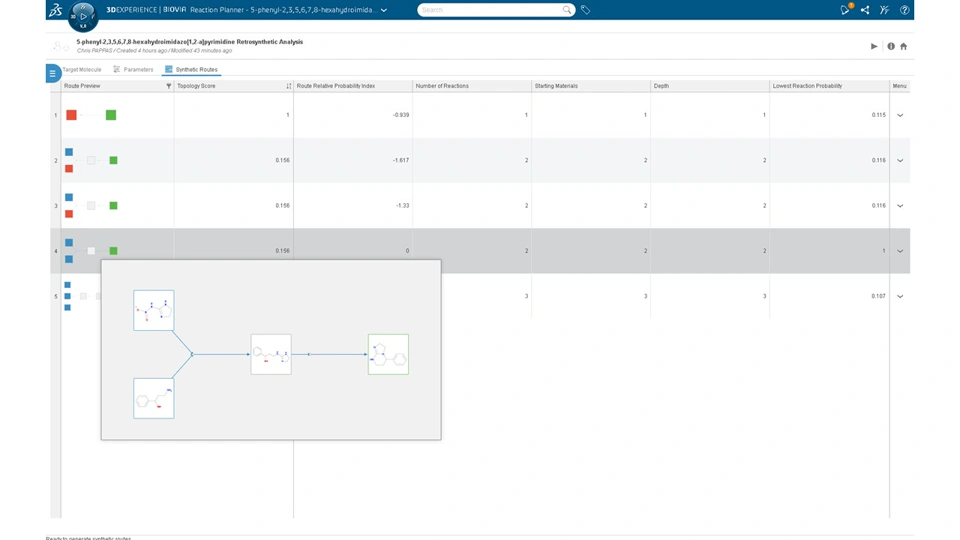Select the Synthetic Routes tab
Image resolution: width=960 pixels, height=540 pixels.
(191, 70)
